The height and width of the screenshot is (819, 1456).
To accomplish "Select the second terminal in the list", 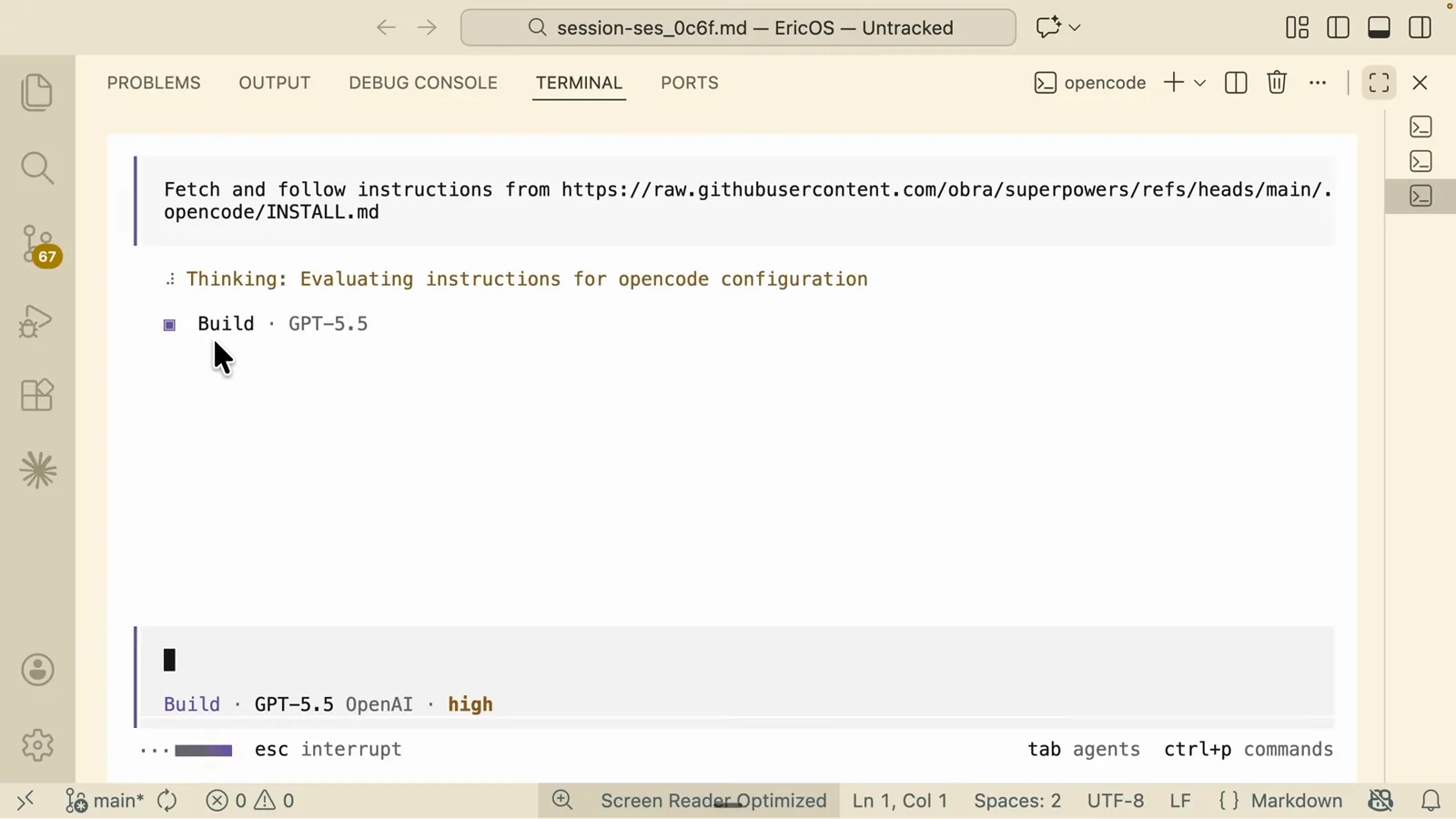I will (1421, 161).
